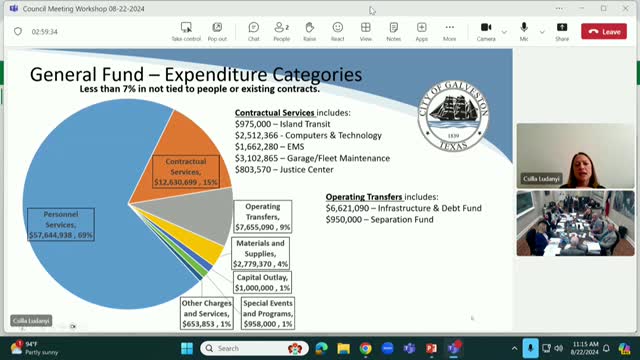
Task: Click the taskbar Search box
Action: [x=254, y=348]
